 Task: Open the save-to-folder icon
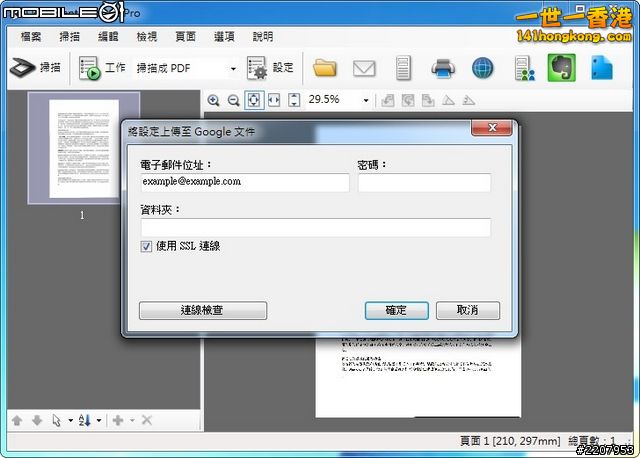[325, 68]
